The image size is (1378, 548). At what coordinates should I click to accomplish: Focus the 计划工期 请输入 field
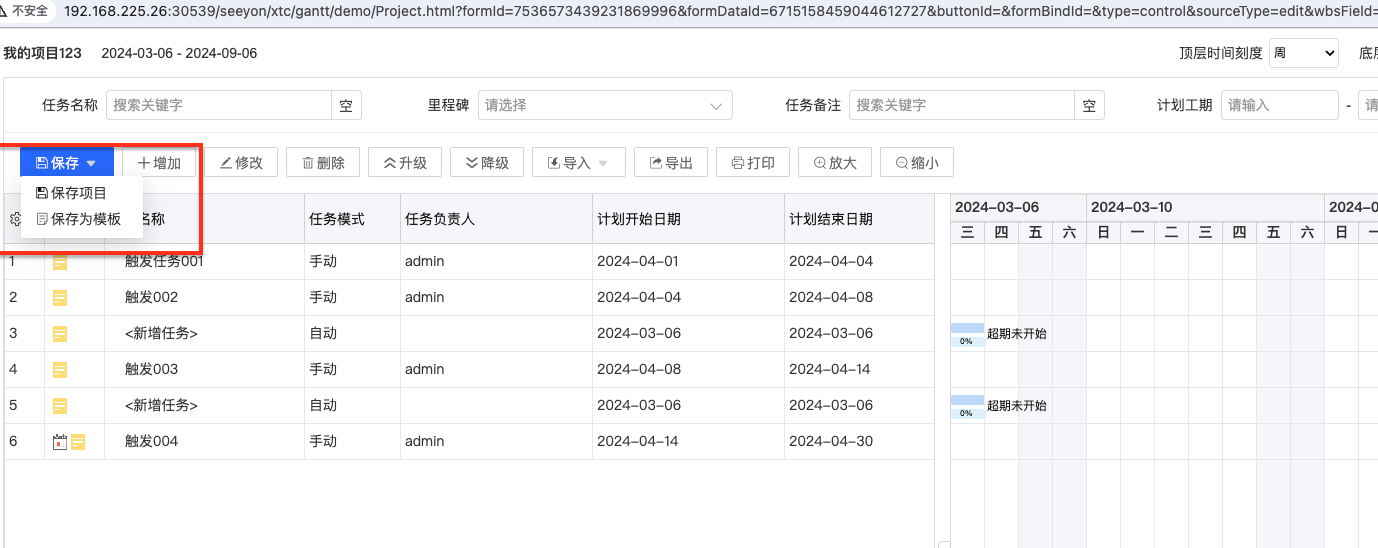(x=1279, y=105)
